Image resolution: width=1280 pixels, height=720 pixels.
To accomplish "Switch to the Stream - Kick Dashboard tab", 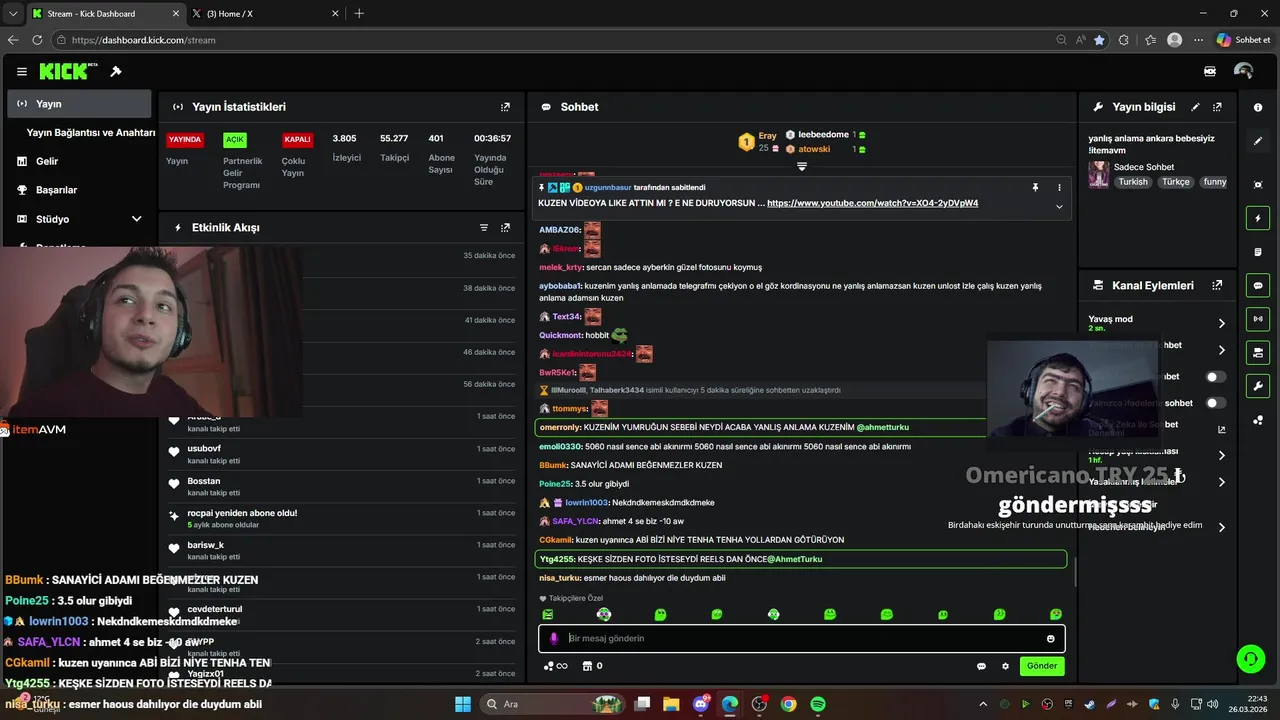I will click(106, 13).
